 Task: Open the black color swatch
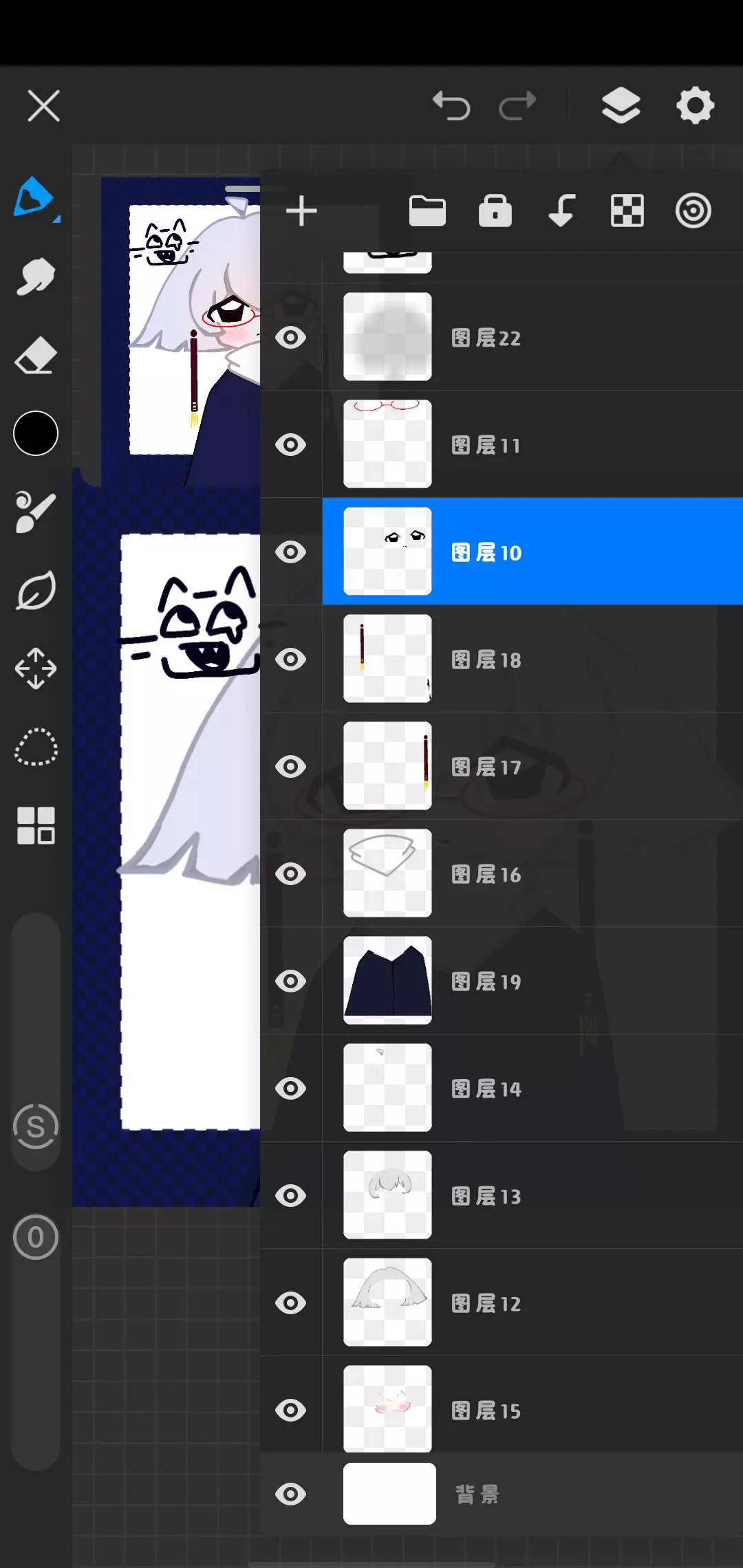click(x=36, y=433)
